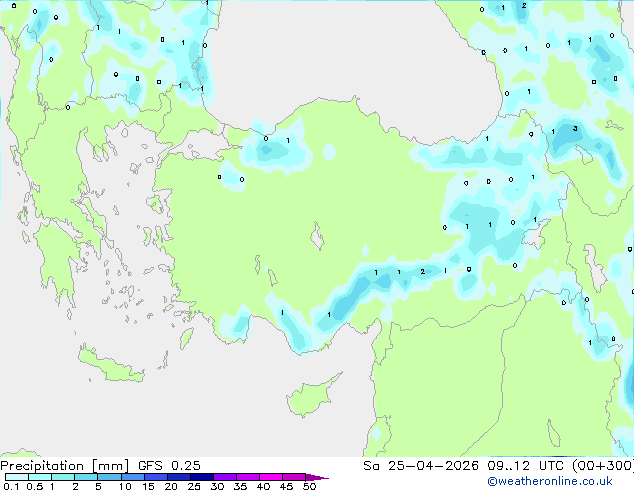Click the purple arrow above the 50 legend label

coord(317,478)
